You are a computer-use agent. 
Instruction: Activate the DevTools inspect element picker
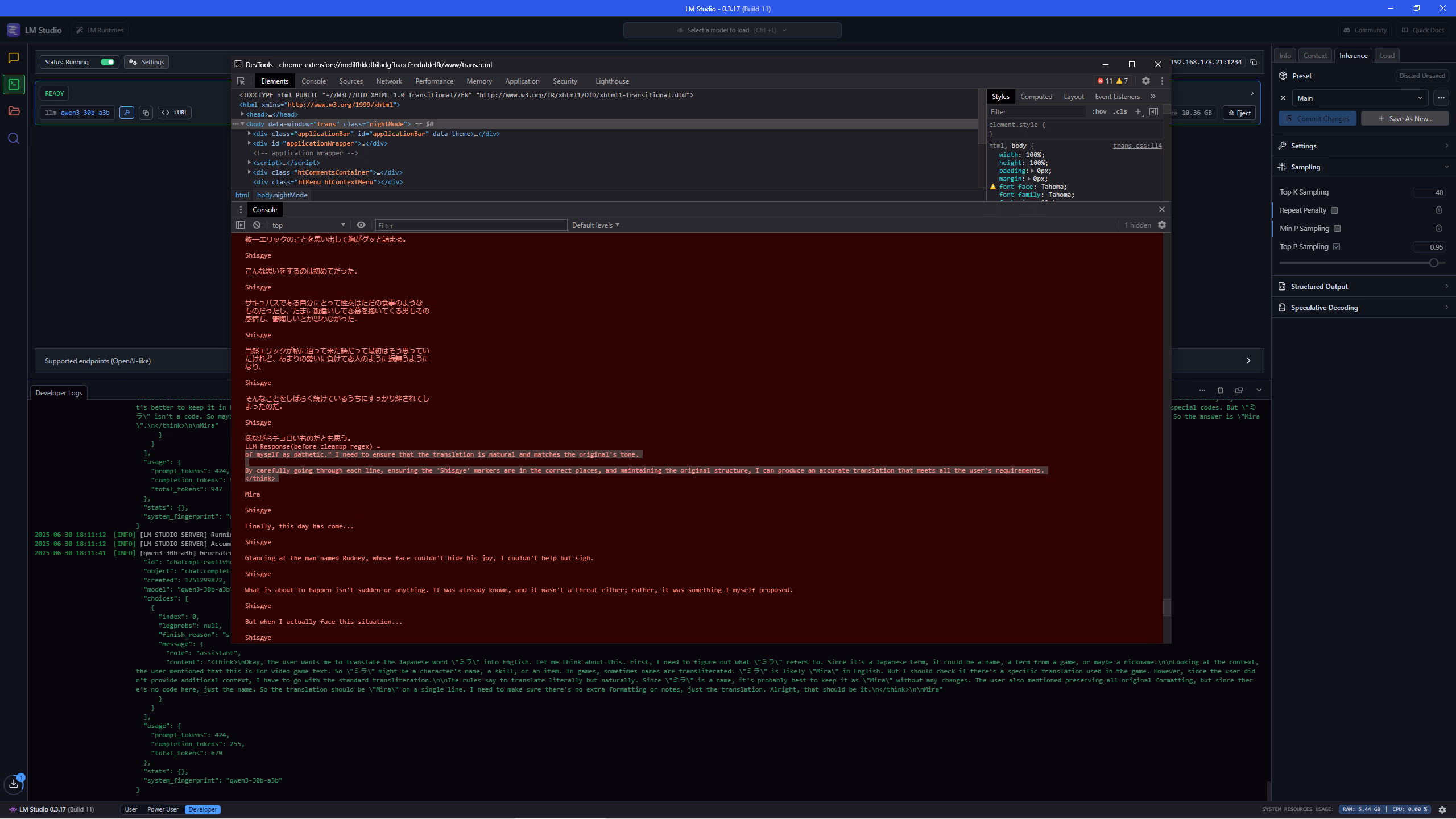241,81
